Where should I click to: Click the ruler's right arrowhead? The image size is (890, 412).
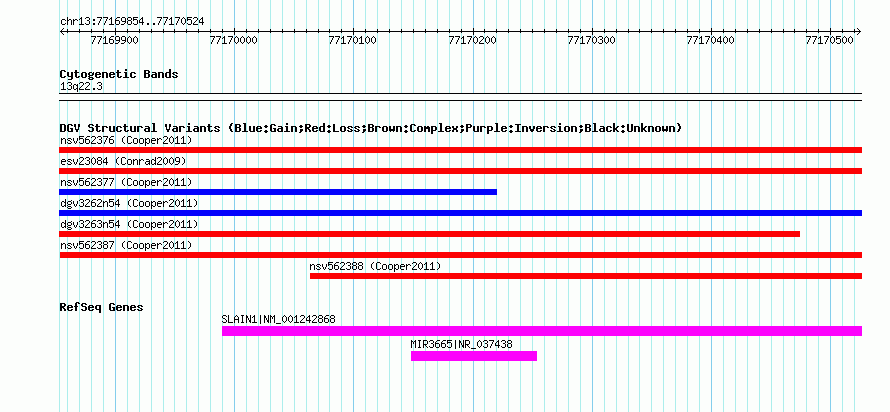859,31
